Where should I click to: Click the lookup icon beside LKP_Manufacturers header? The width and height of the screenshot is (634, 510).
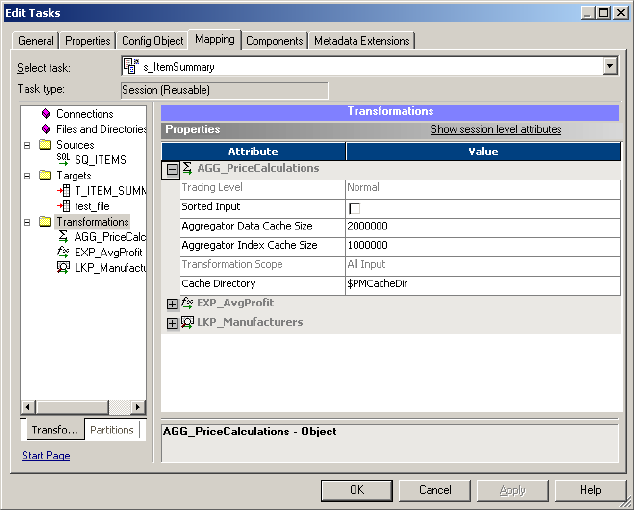click(x=187, y=322)
